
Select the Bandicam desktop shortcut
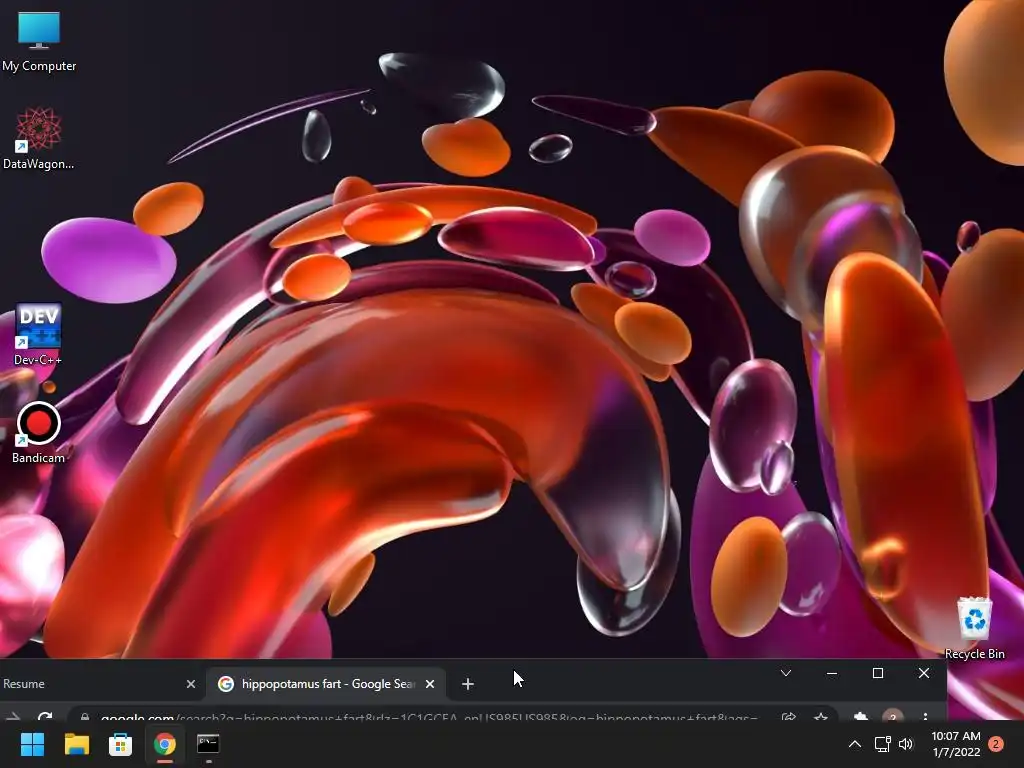tap(38, 432)
